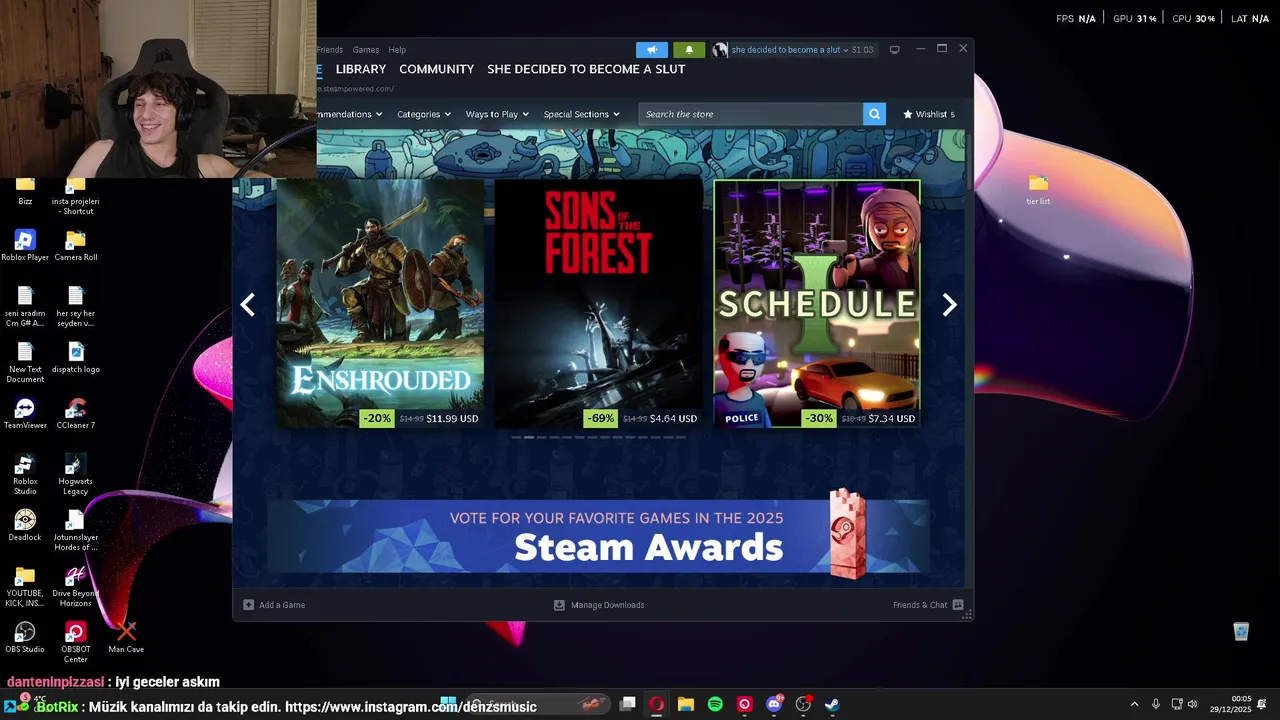Click the taskbar volume speaker icon
The width and height of the screenshot is (1280, 720).
point(1192,705)
